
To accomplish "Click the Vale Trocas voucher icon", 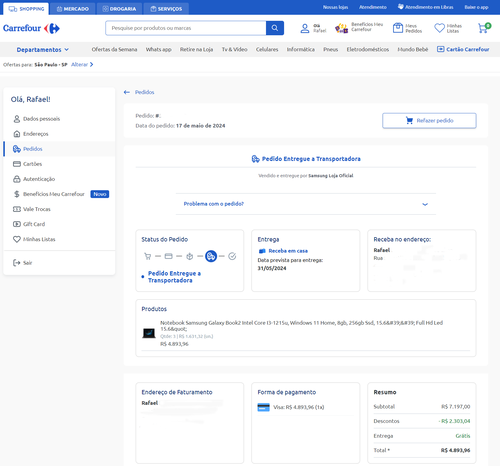I will 17,209.
